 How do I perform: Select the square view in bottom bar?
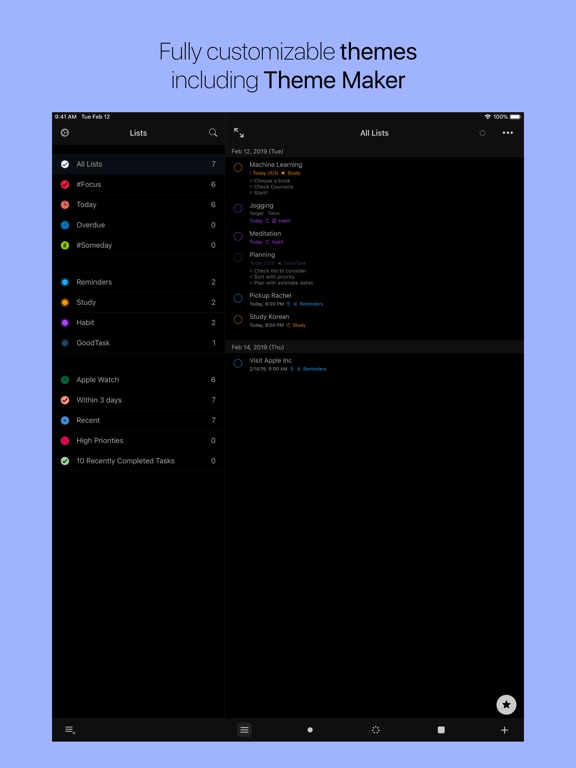[441, 730]
